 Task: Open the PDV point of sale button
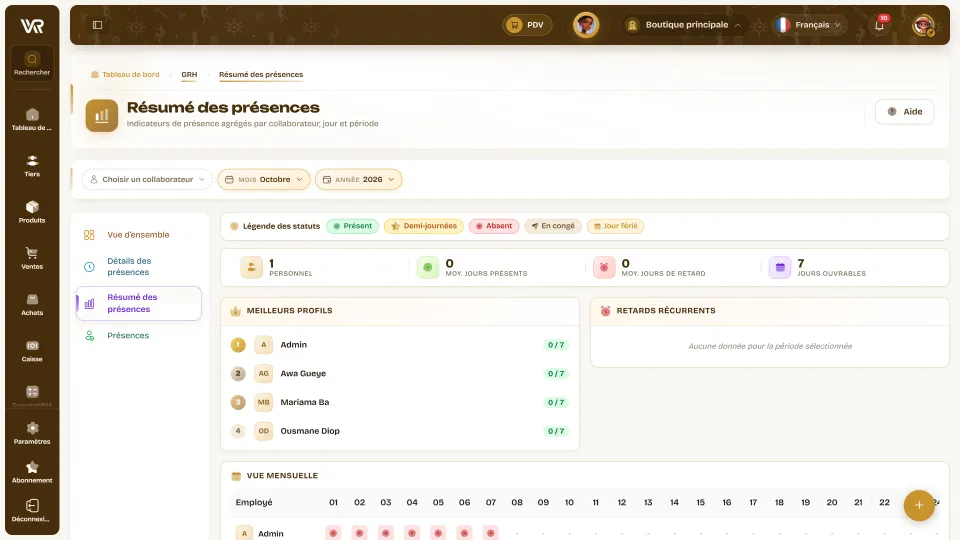527,25
